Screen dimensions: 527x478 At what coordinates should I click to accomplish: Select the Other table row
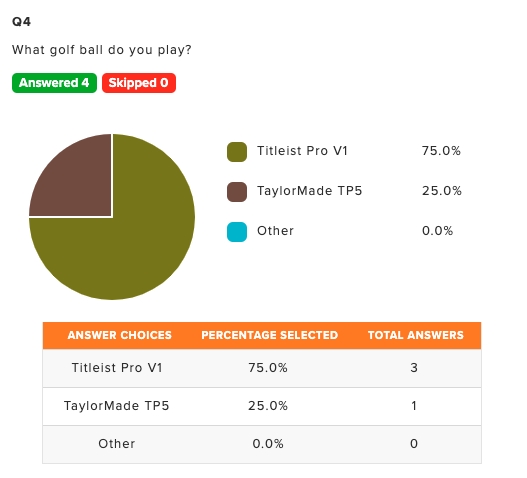tap(262, 444)
